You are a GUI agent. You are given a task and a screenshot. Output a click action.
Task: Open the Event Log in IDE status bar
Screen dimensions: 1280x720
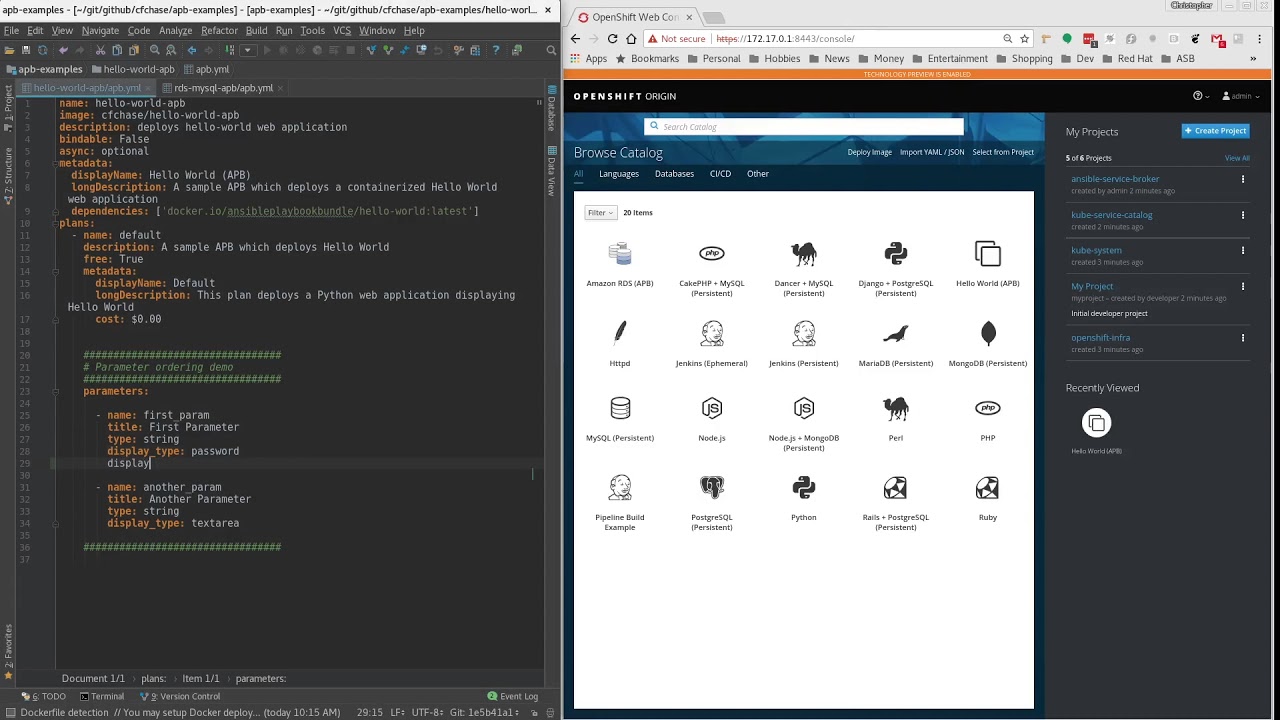[x=513, y=696]
